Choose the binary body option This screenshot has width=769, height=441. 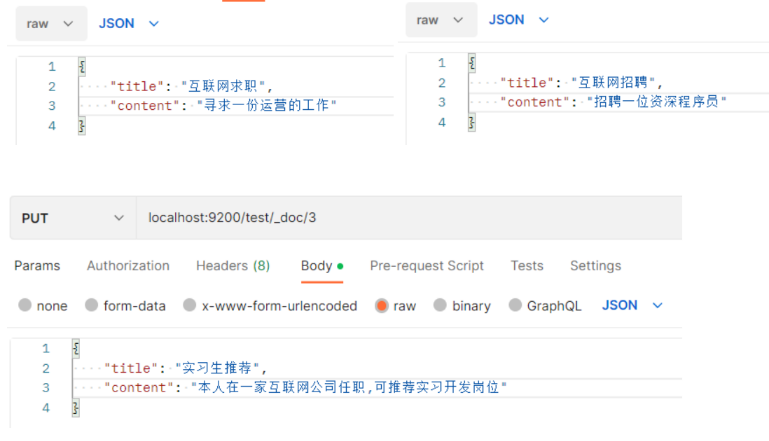(x=440, y=305)
